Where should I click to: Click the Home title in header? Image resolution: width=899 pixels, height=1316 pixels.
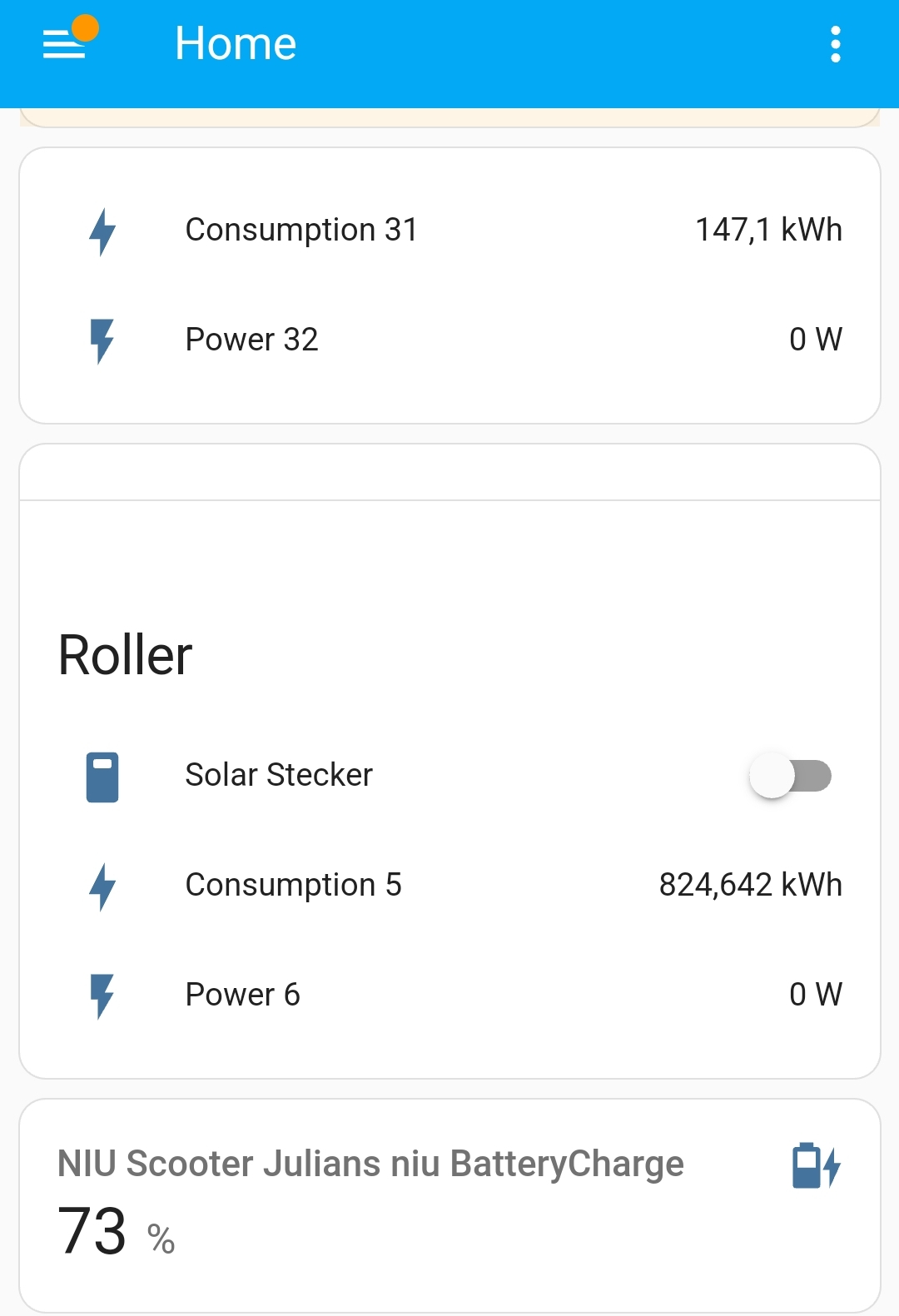(x=236, y=43)
